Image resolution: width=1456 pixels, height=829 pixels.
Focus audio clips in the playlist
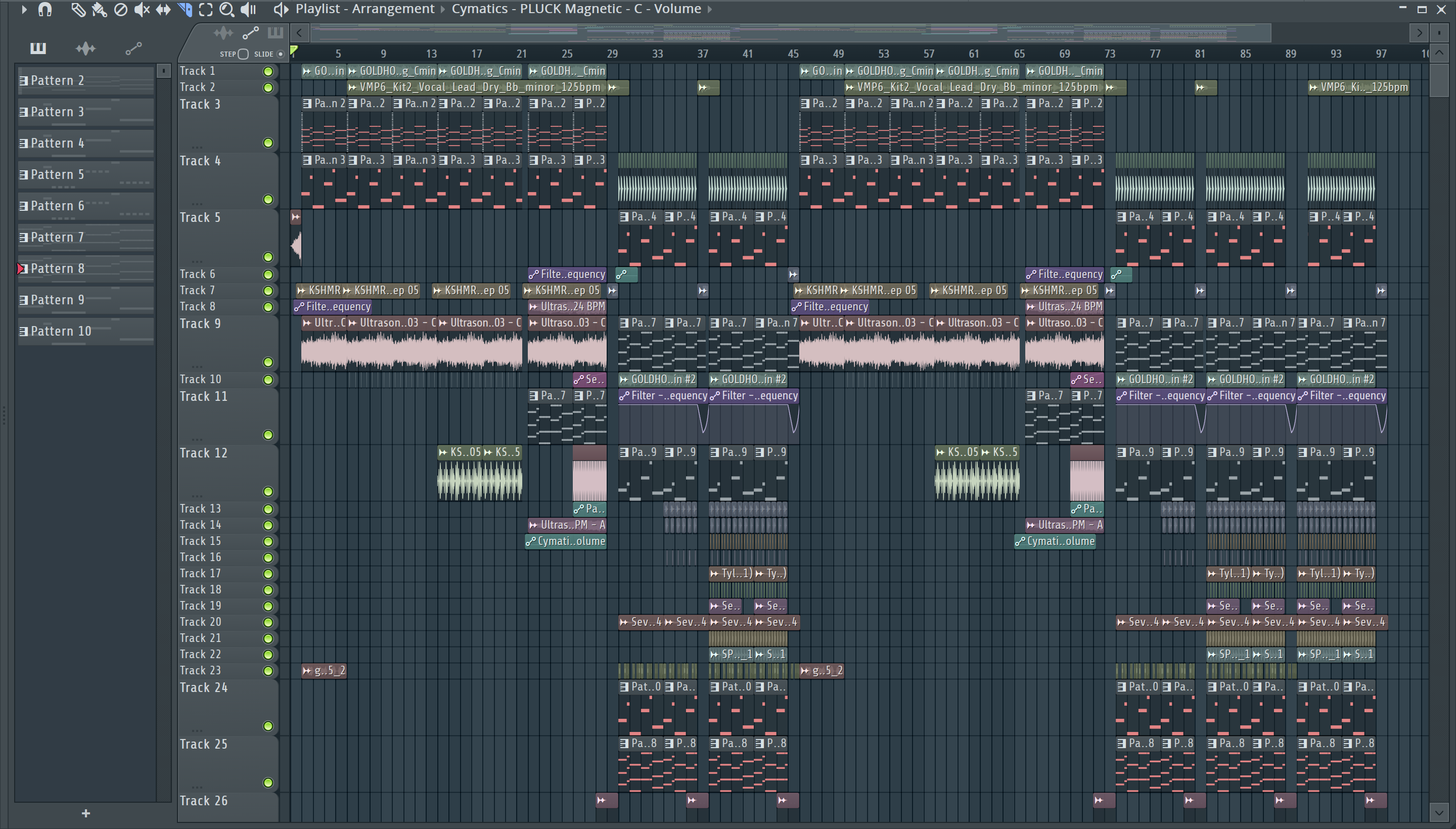pos(223,32)
